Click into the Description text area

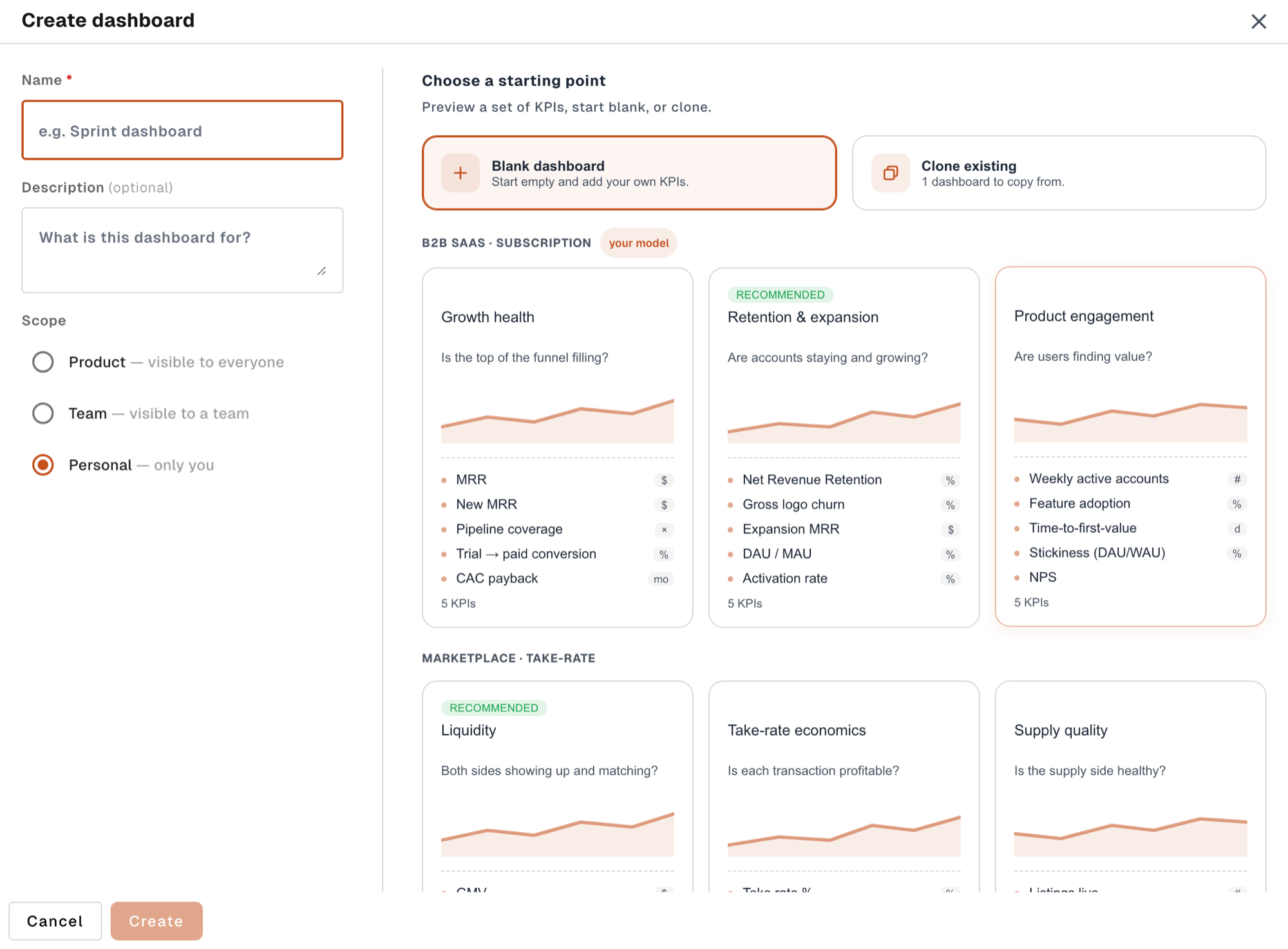point(182,250)
